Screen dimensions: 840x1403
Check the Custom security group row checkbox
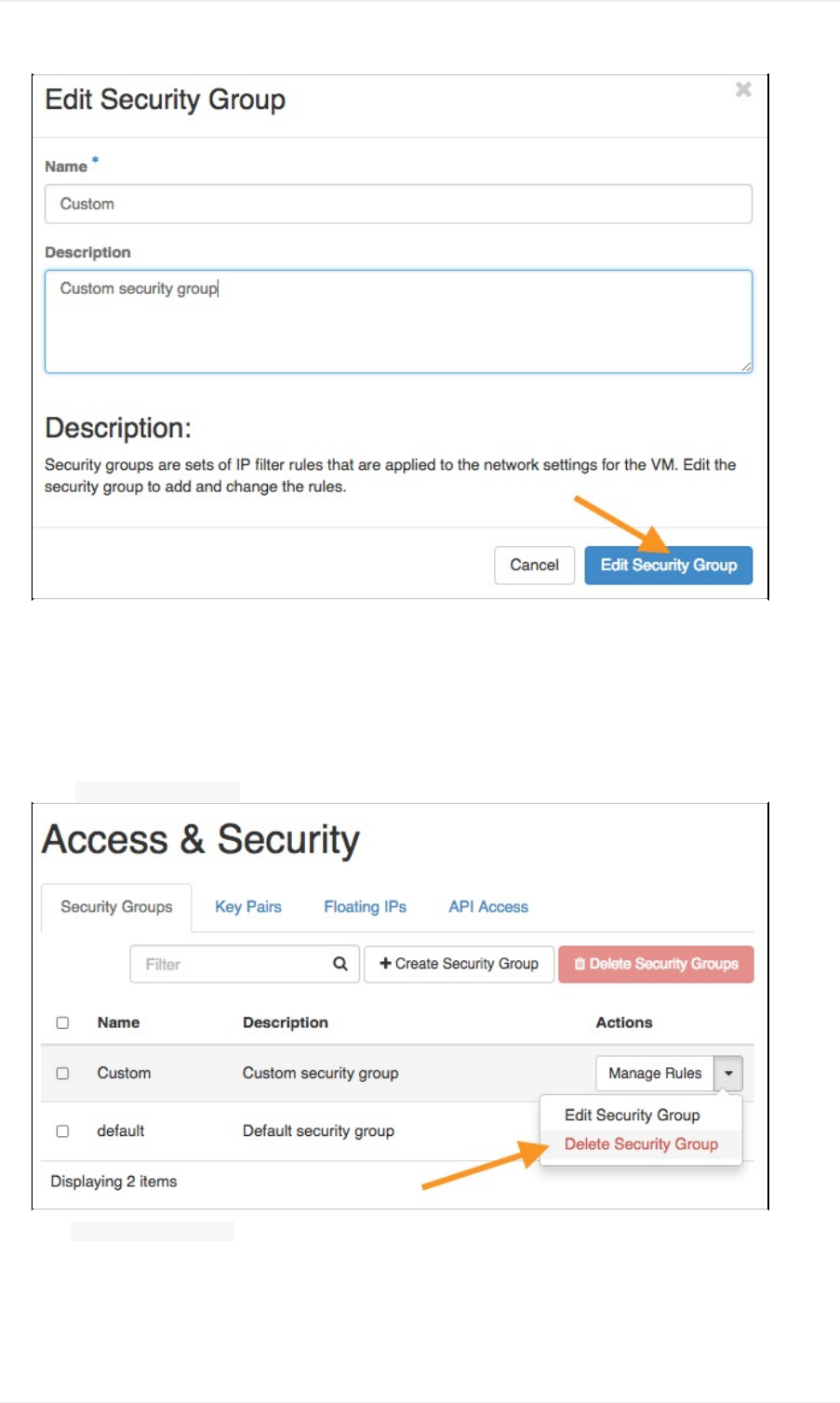[62, 1073]
